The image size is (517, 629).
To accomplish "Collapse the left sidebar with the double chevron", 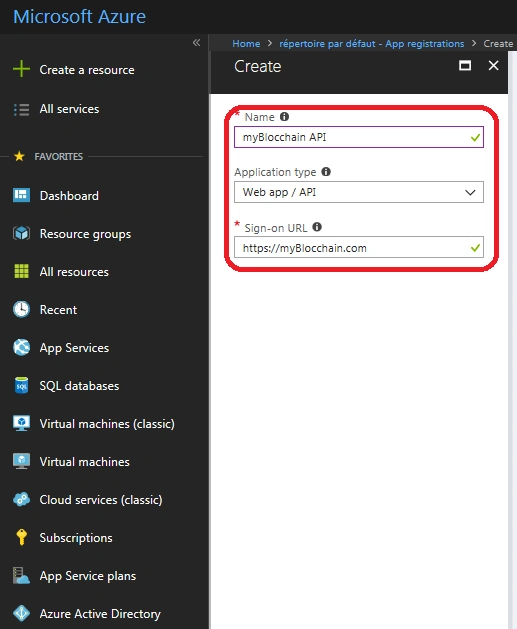I will coord(196,43).
